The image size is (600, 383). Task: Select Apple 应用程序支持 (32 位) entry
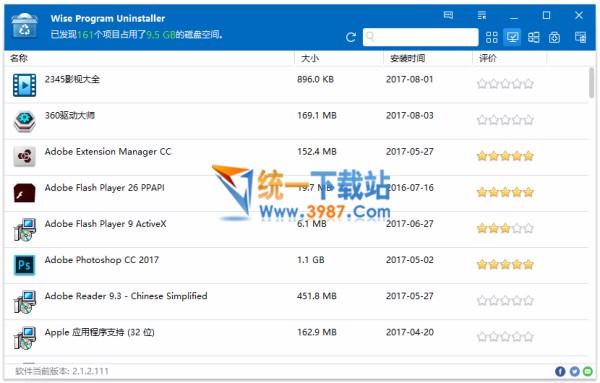pos(99,332)
